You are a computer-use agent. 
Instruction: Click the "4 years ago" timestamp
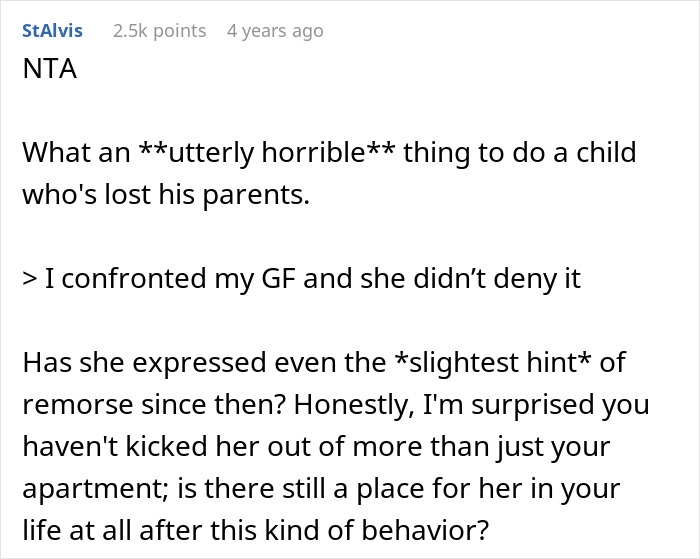pyautogui.click(x=275, y=31)
